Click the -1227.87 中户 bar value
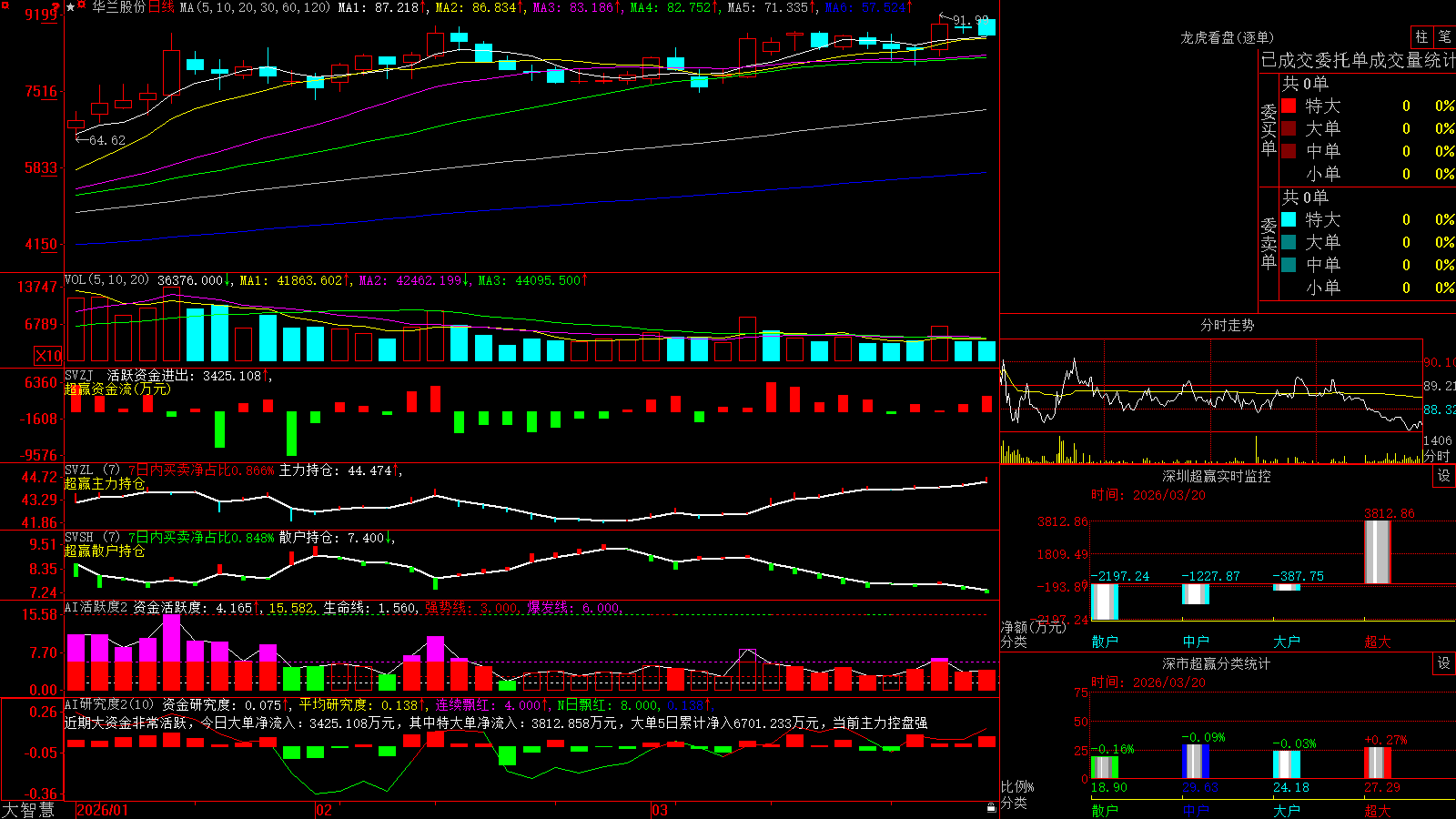1456x819 pixels. [1210, 576]
